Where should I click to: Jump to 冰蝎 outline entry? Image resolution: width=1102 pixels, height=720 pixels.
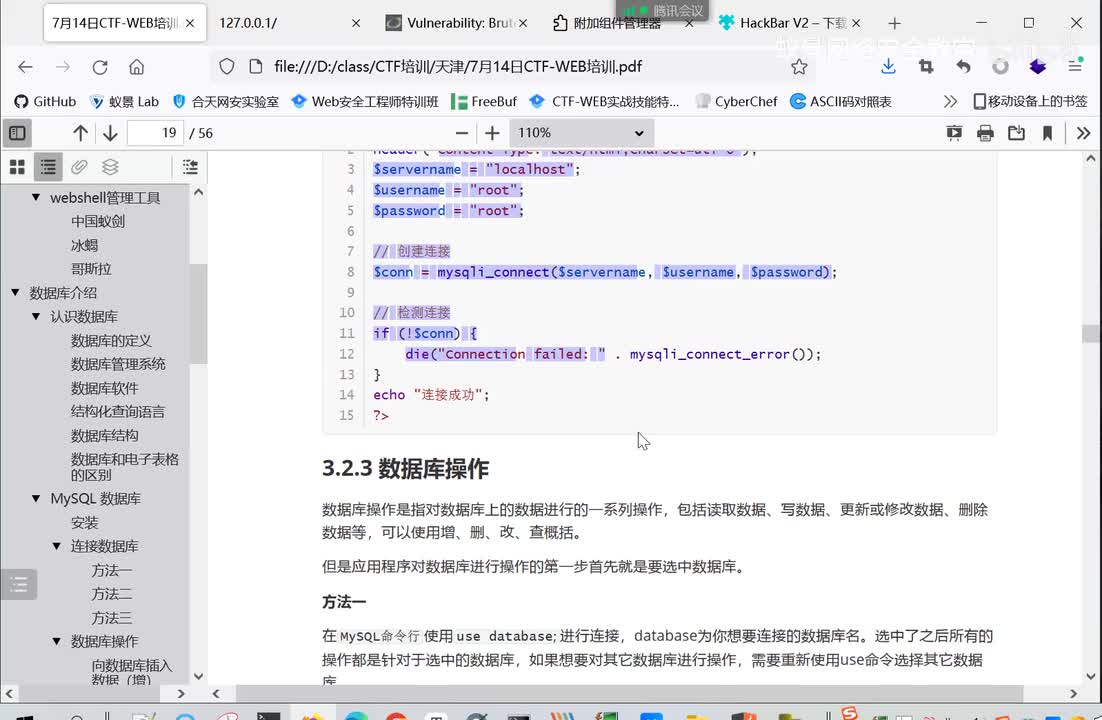84,245
